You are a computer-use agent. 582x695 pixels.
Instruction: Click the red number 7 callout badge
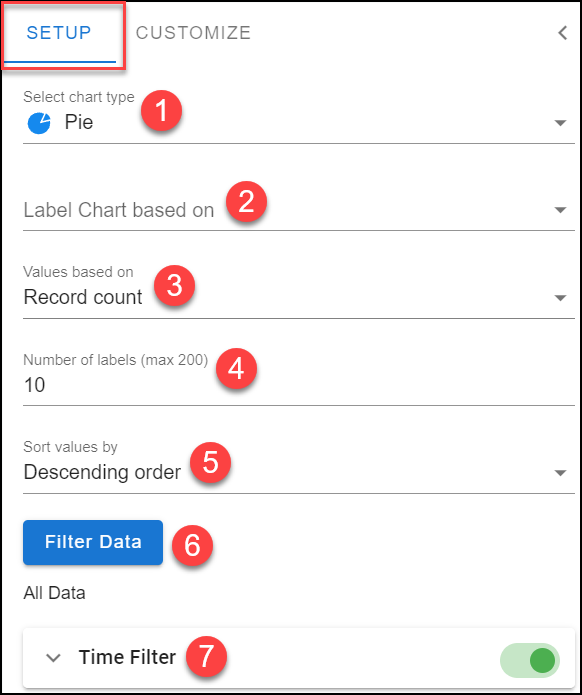(206, 656)
